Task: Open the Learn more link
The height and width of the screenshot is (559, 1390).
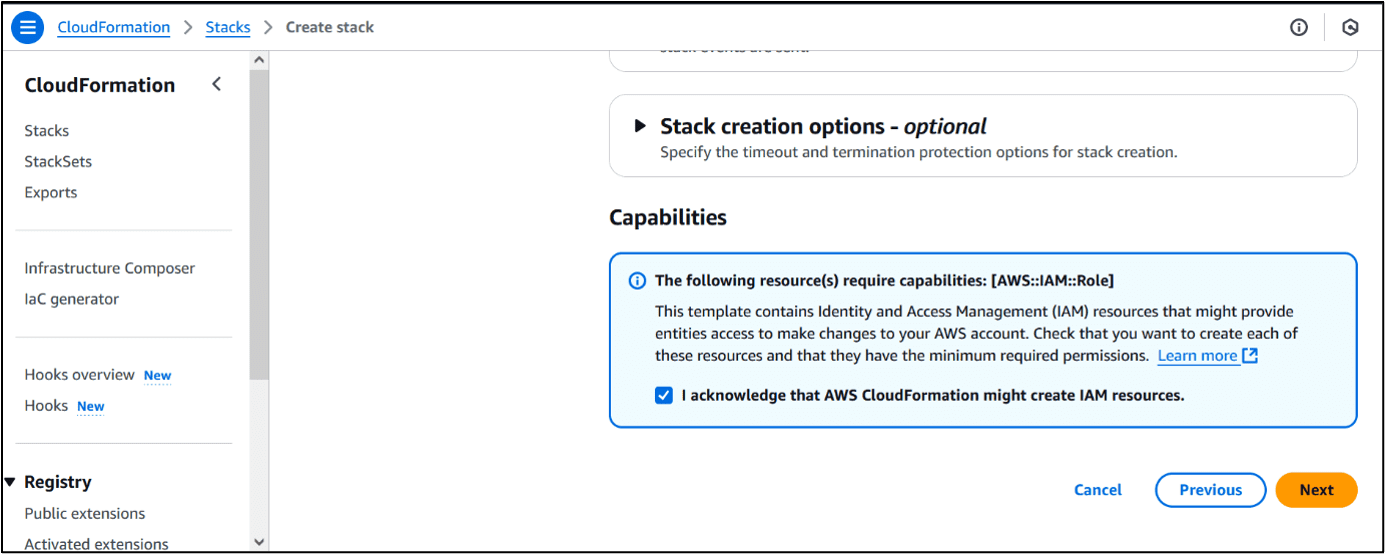Action: click(1197, 356)
